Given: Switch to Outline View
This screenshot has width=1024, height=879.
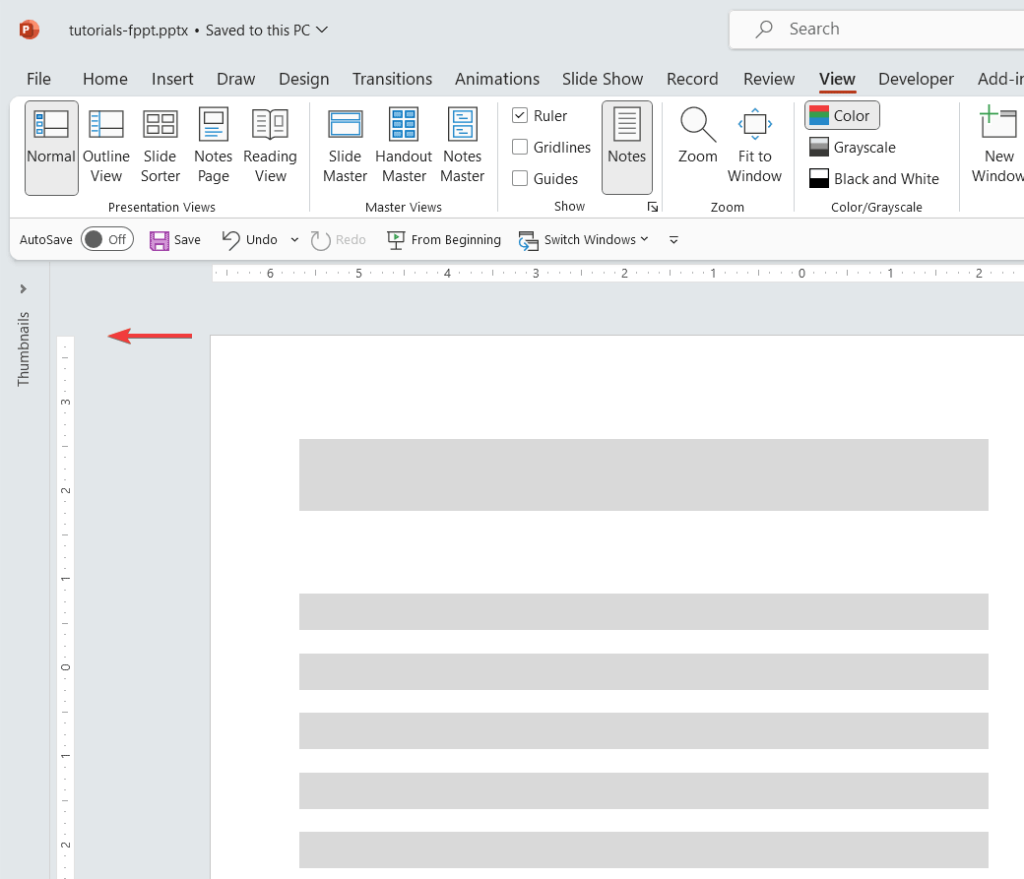Looking at the screenshot, I should 106,145.
